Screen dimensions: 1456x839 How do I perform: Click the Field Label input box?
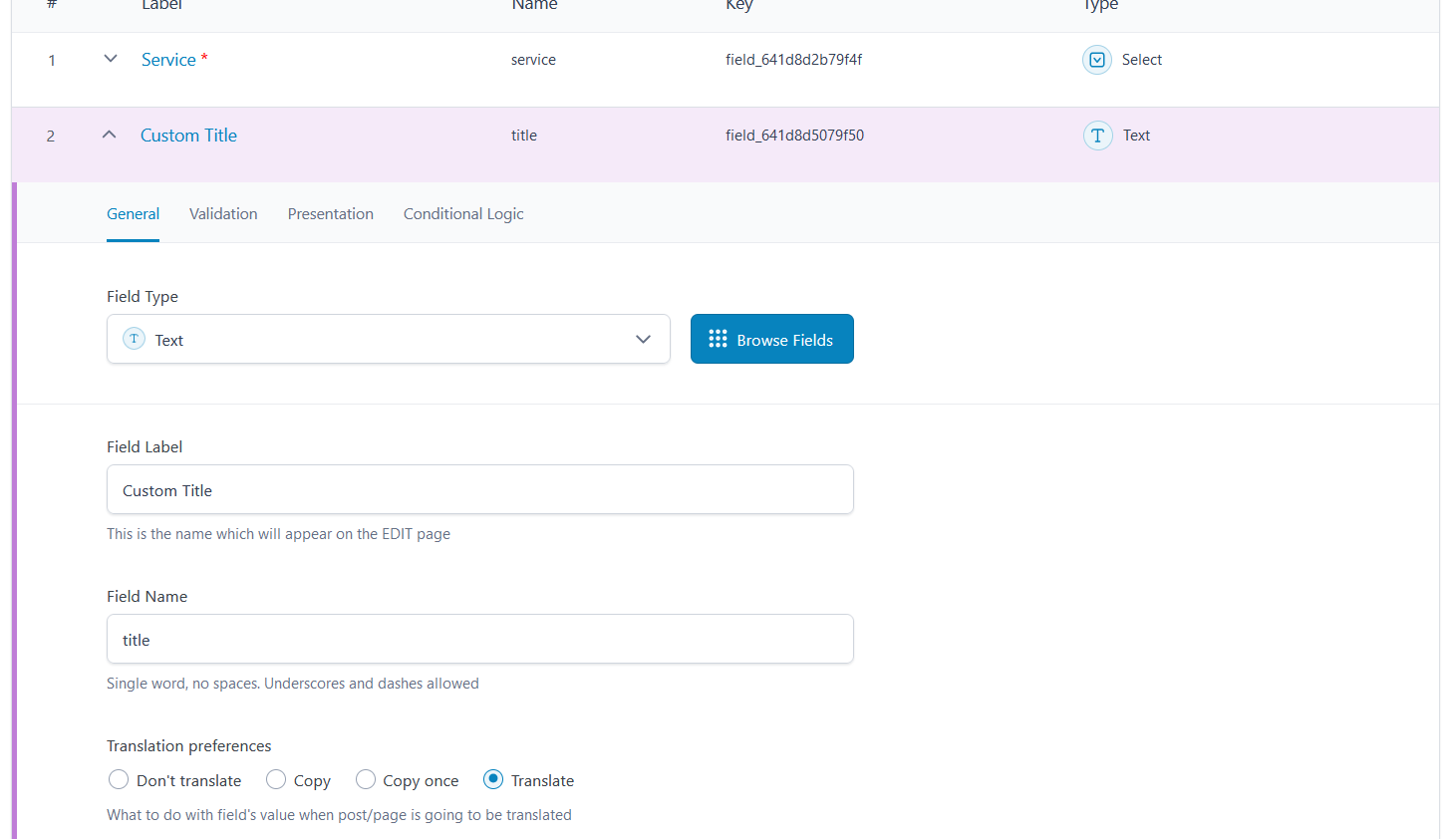pos(480,489)
